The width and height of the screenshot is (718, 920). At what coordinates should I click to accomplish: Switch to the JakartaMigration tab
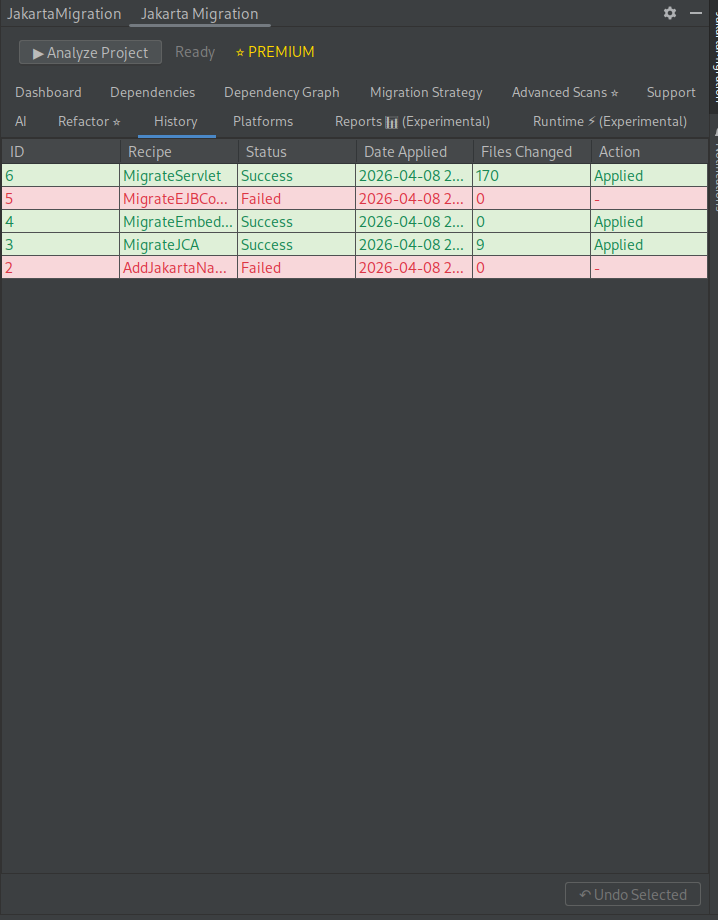64,13
